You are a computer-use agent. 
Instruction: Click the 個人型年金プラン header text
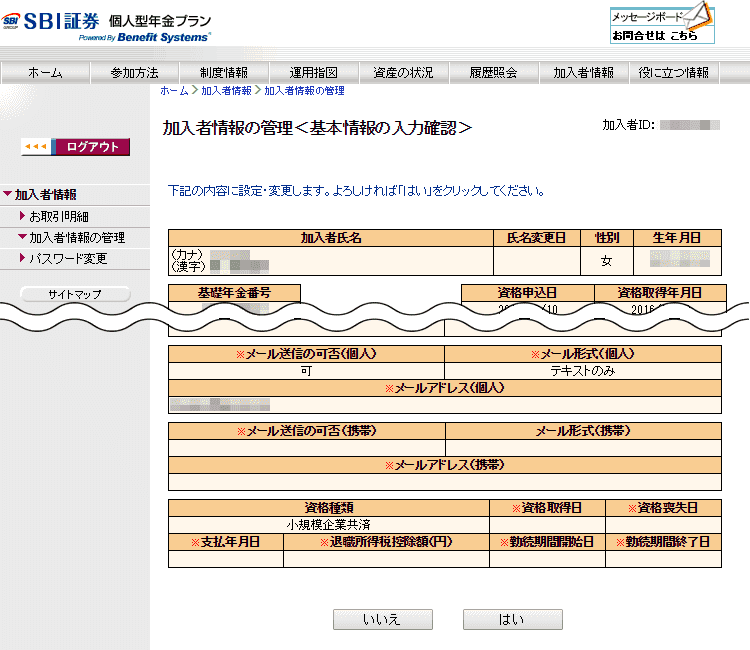click(160, 21)
